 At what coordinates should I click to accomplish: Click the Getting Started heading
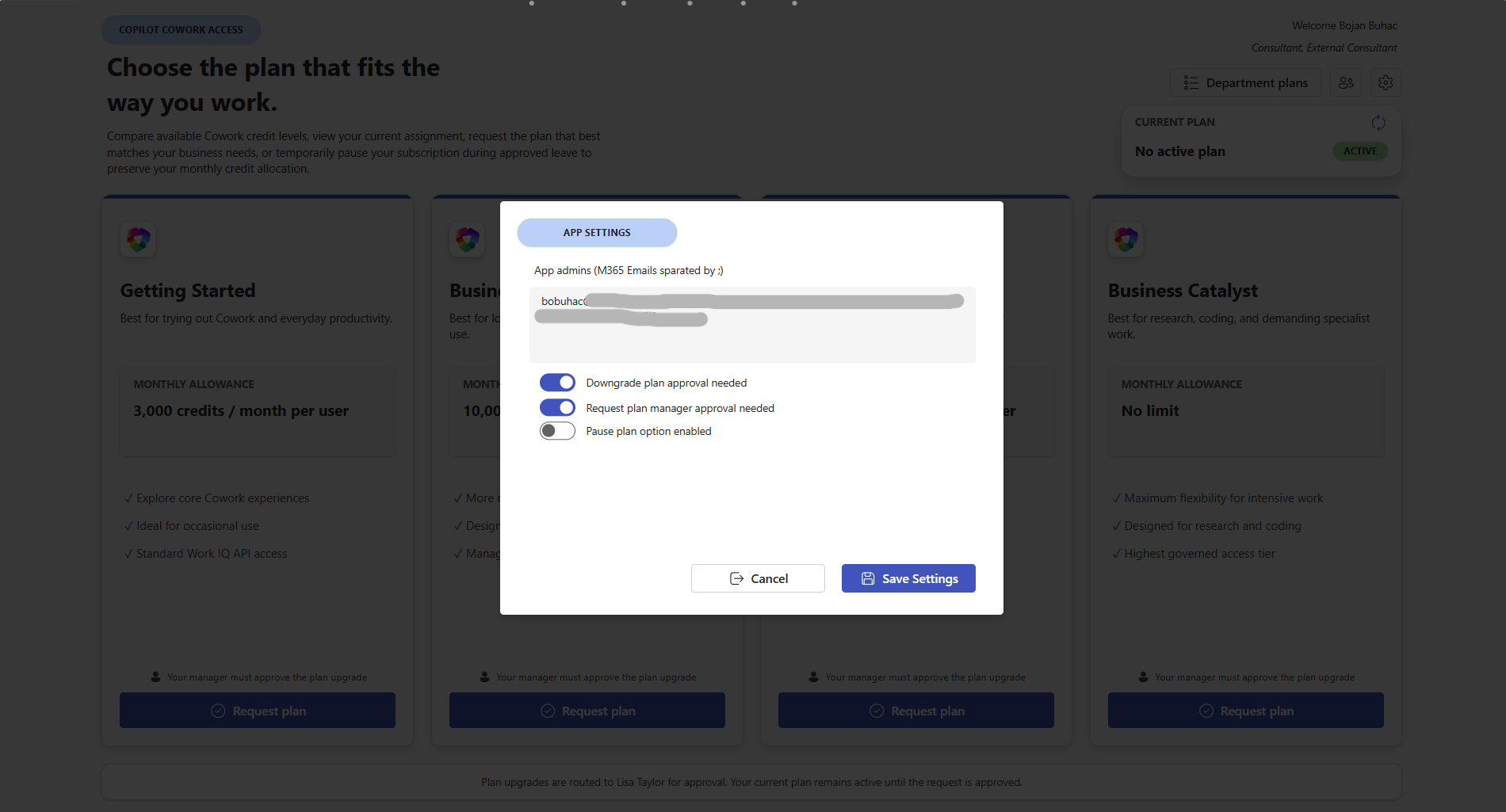(x=188, y=291)
